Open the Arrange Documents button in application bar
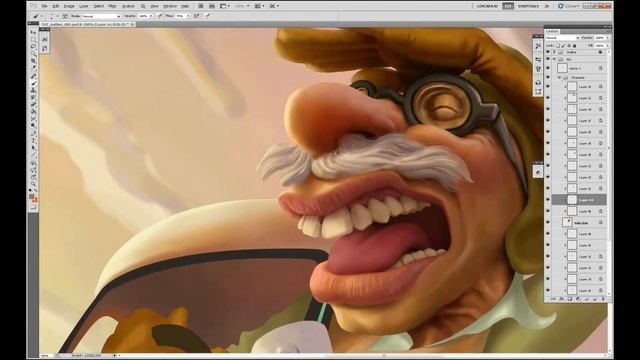This screenshot has width=640, height=360. (260, 6)
